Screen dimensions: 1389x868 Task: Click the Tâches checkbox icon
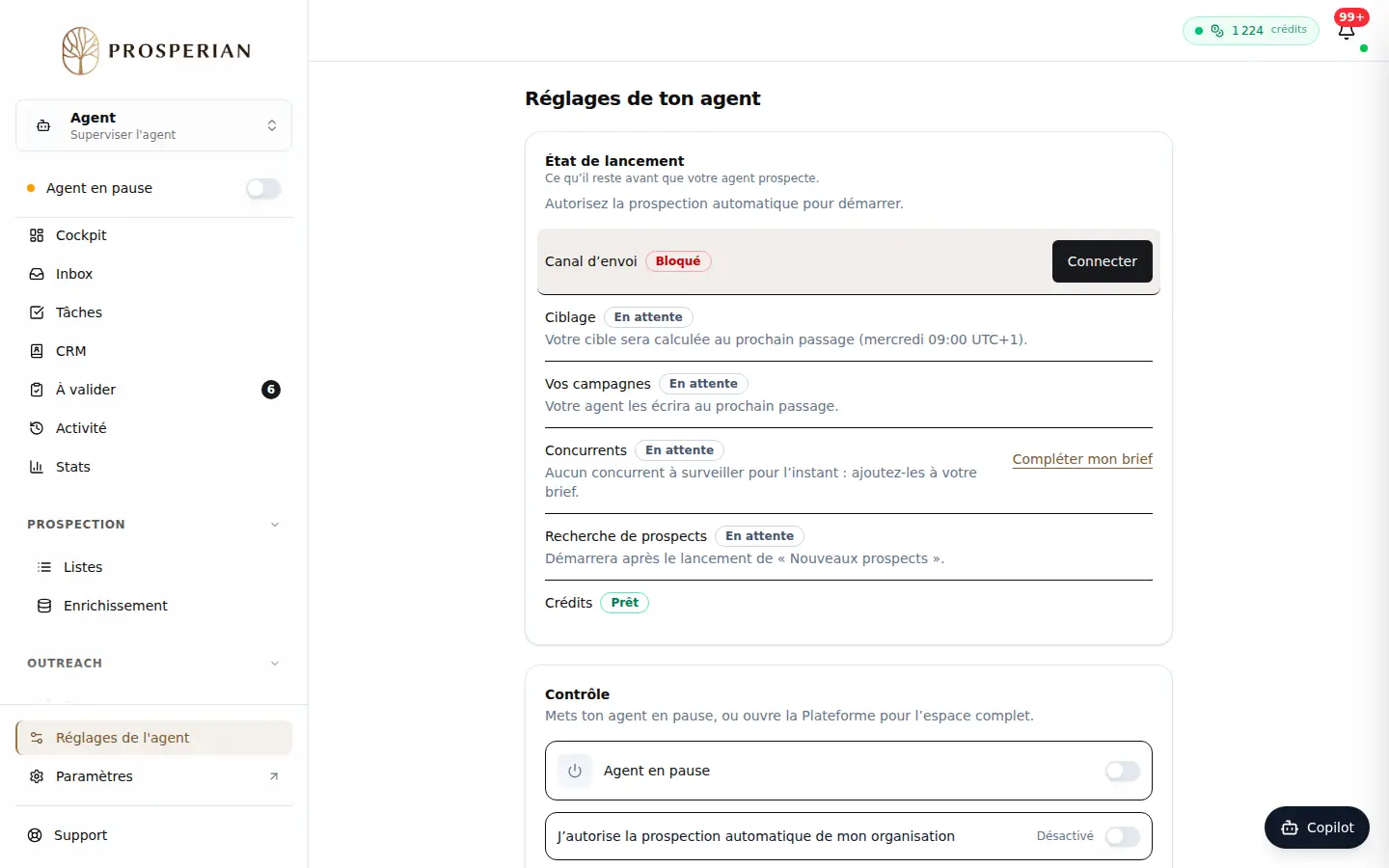37,312
